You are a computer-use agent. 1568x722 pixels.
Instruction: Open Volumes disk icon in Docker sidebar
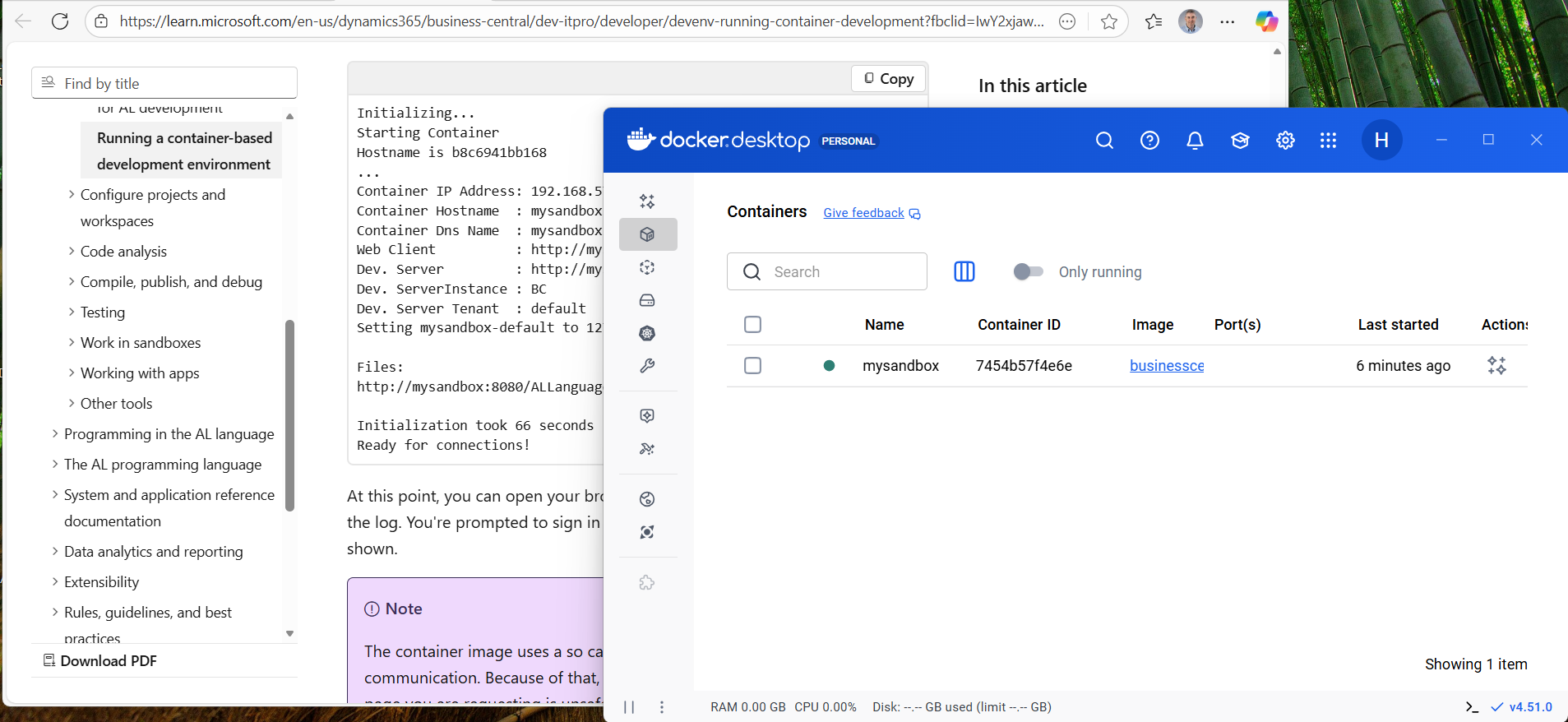(647, 300)
